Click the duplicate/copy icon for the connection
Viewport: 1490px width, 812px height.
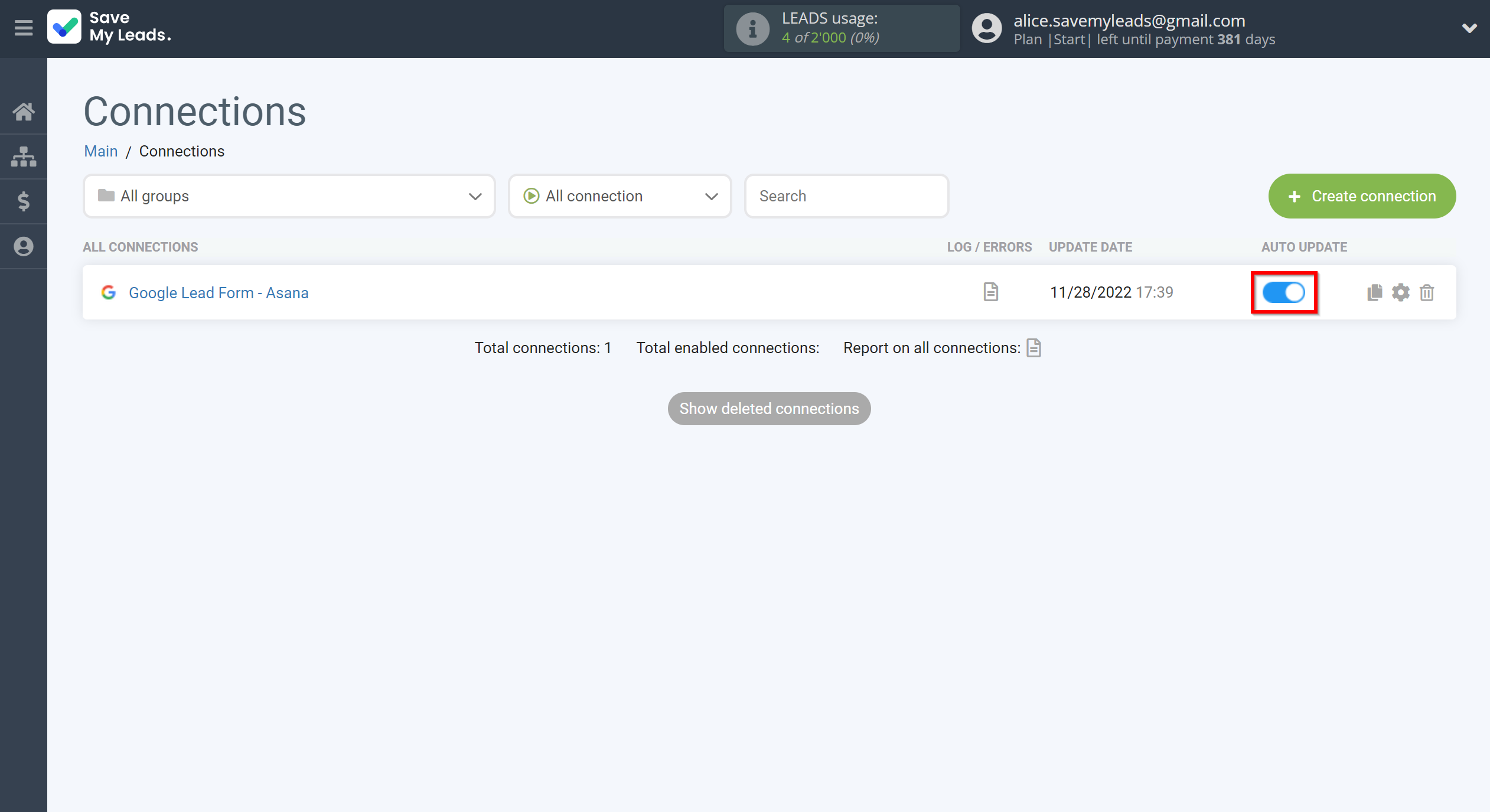pos(1374,292)
